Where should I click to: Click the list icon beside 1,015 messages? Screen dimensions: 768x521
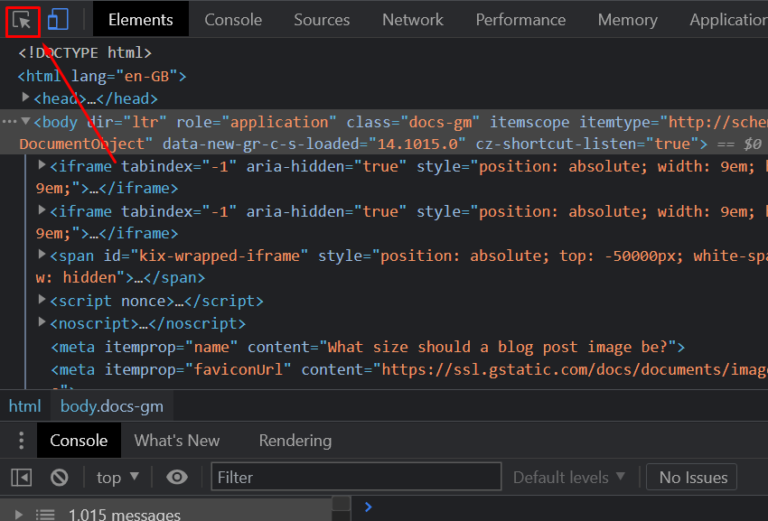(x=45, y=514)
